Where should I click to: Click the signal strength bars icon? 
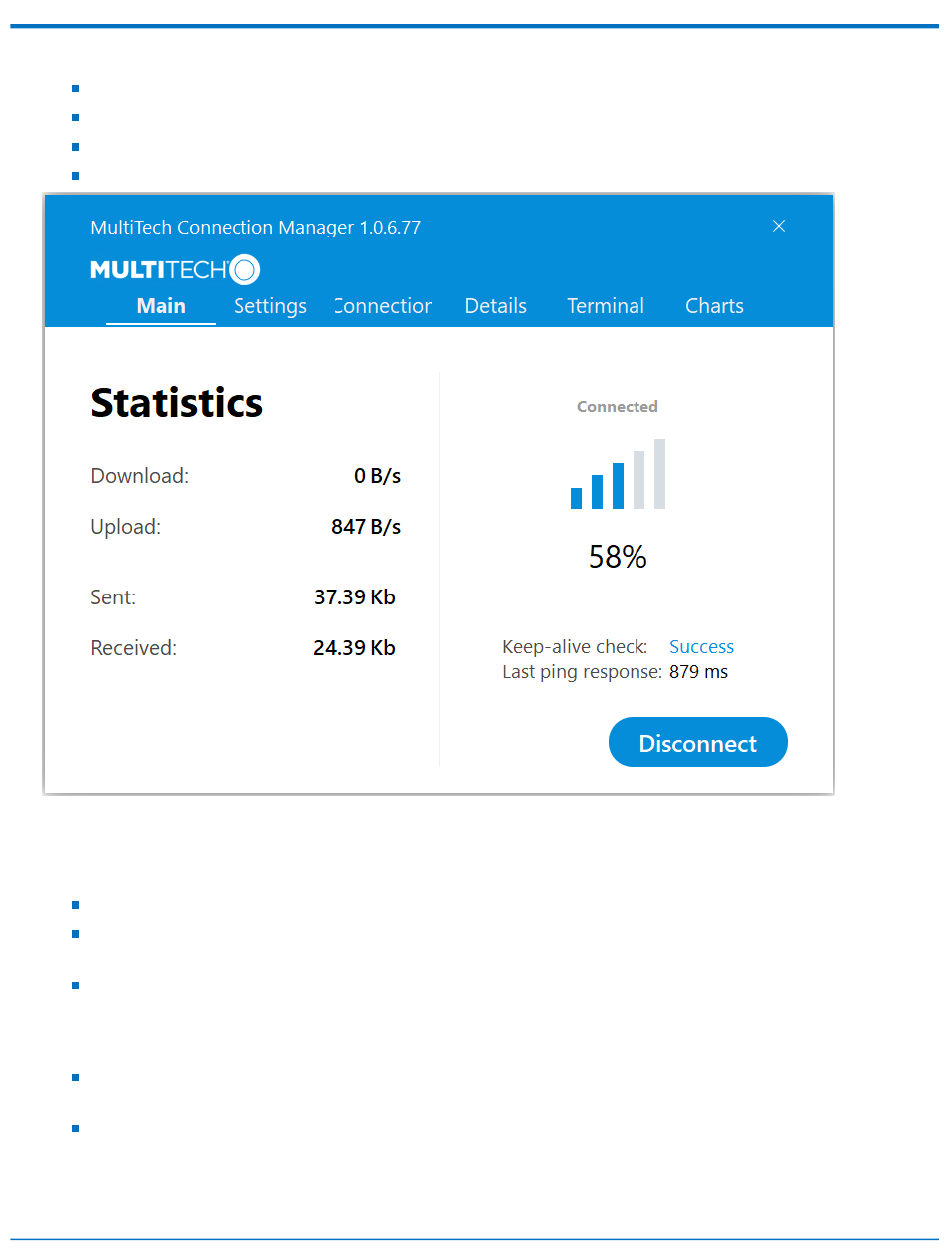[617, 475]
